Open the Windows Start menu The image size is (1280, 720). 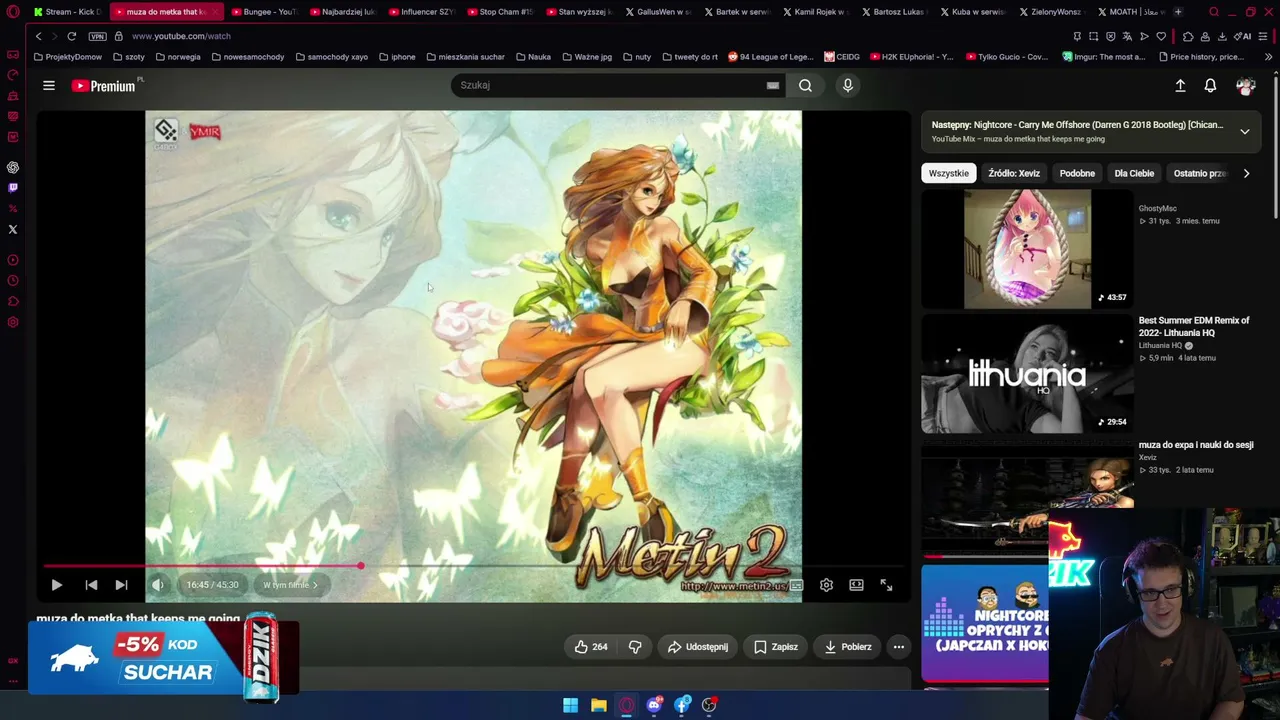point(570,705)
